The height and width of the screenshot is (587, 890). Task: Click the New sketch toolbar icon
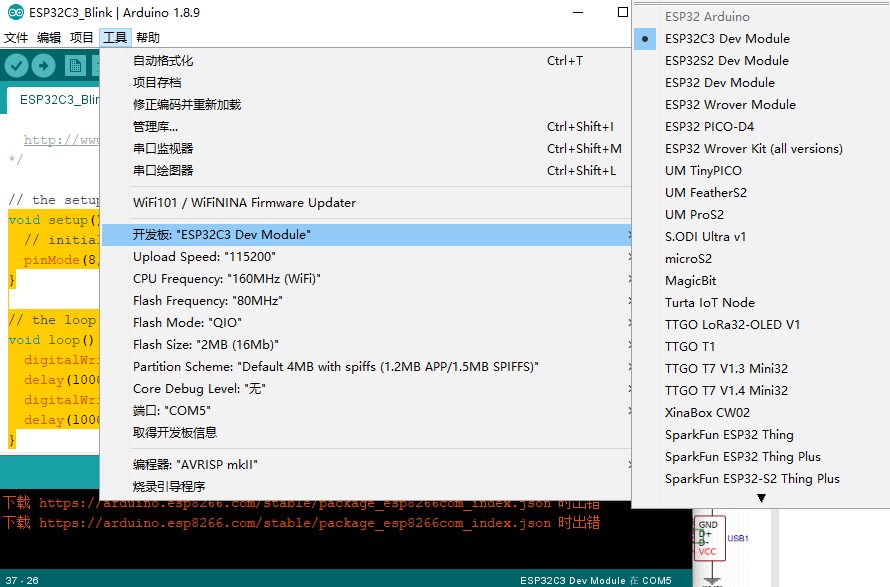[x=75, y=66]
